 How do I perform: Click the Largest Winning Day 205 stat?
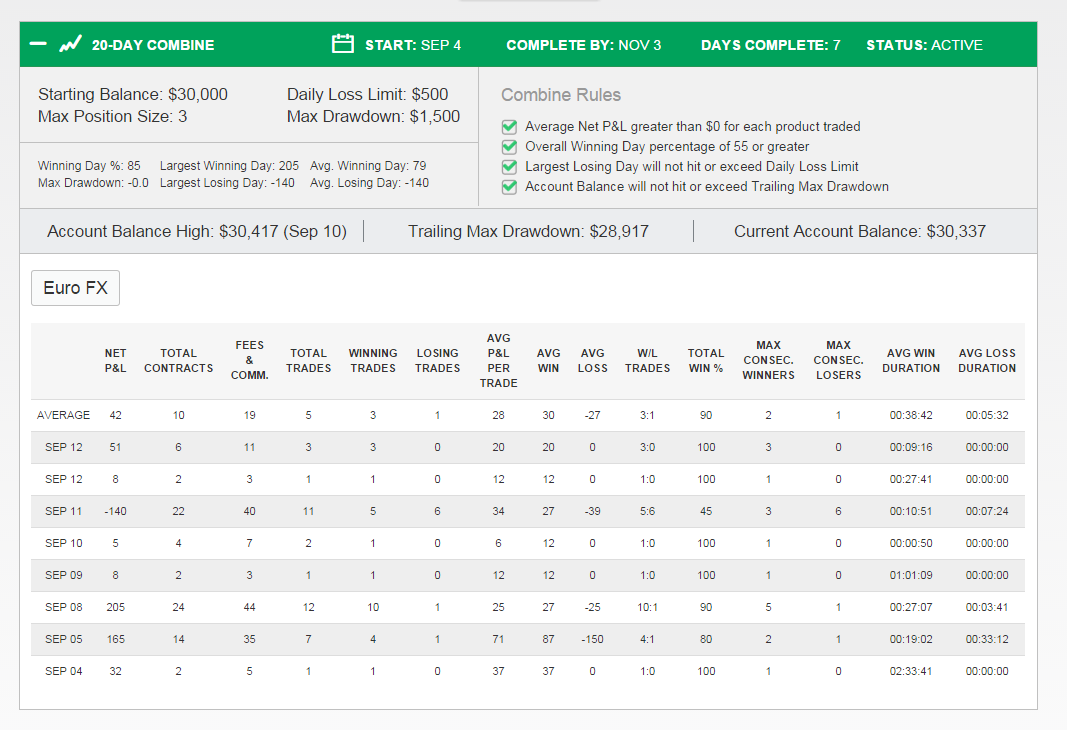coord(229,165)
